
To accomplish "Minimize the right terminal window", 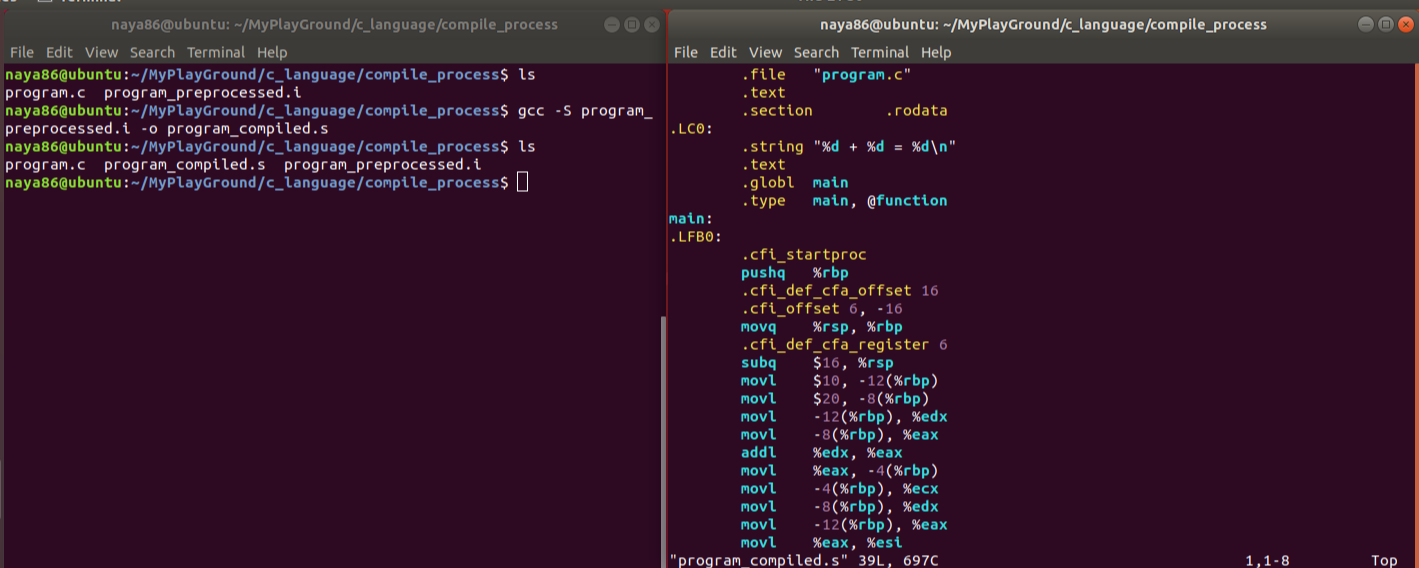I will [1365, 24].
